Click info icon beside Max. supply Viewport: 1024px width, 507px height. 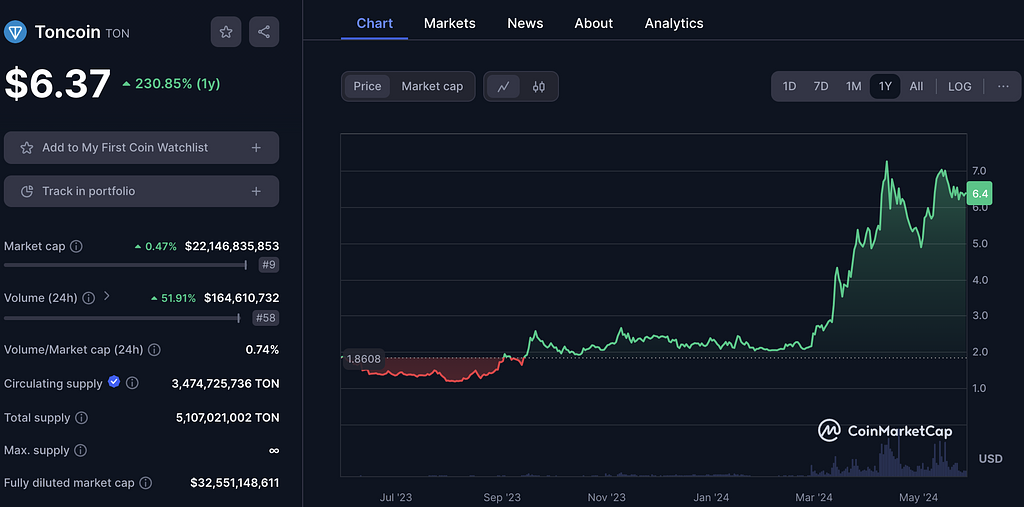[x=80, y=451]
